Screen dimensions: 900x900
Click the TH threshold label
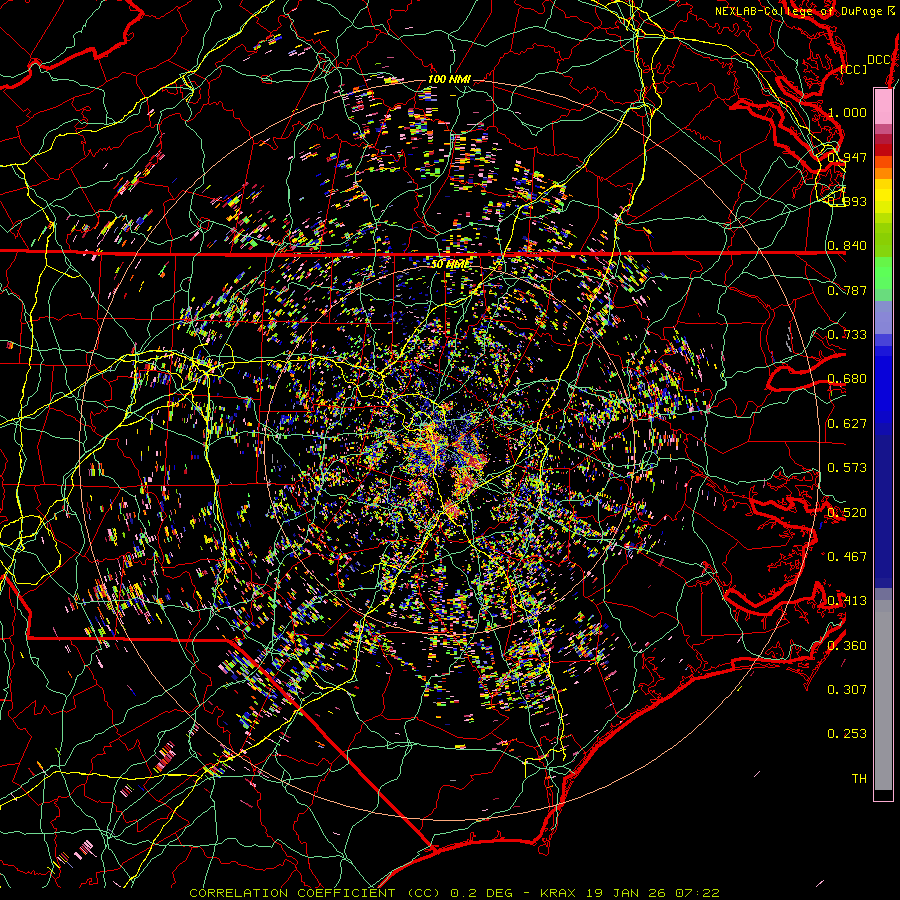click(859, 778)
